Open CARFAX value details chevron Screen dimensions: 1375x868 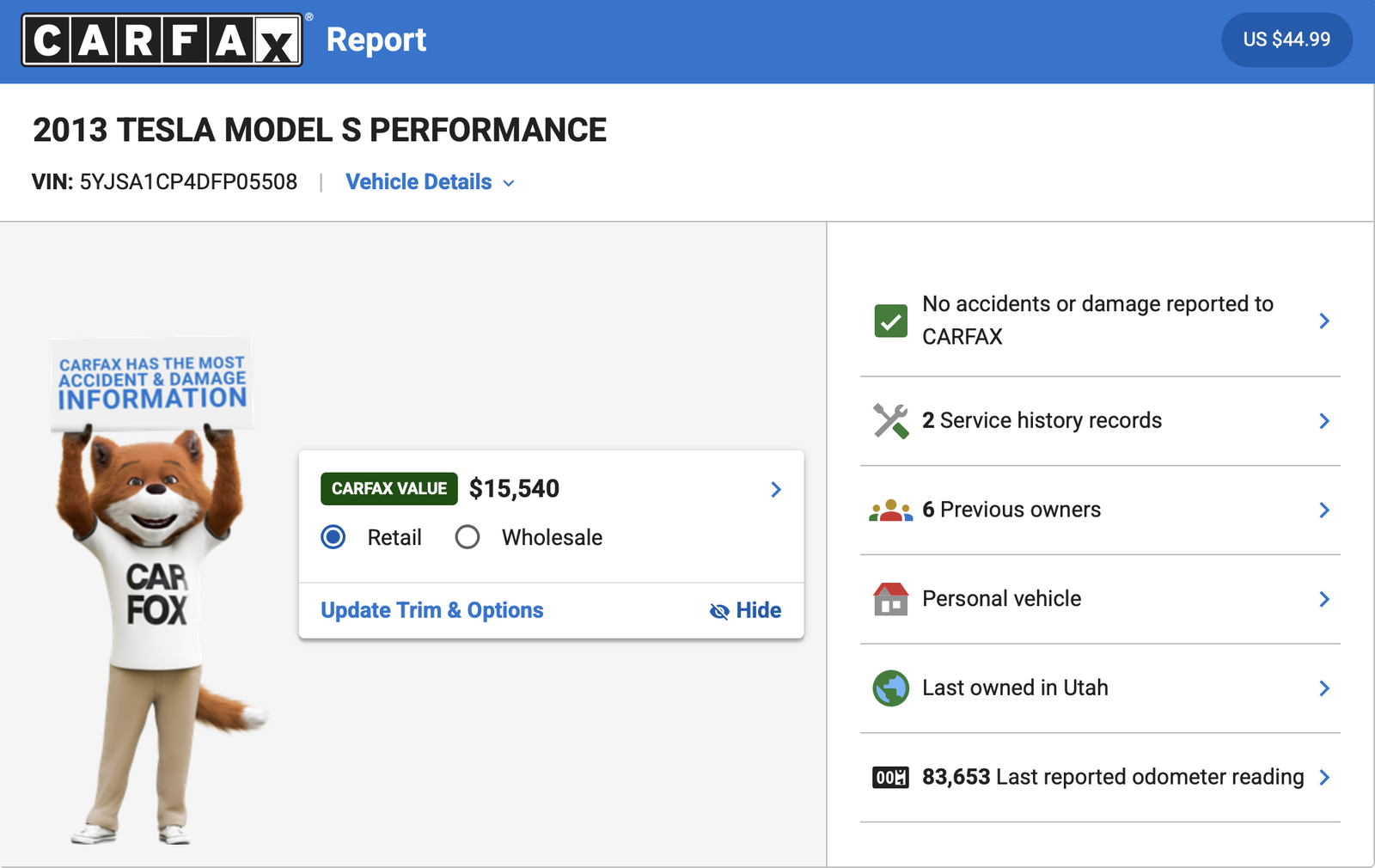click(x=776, y=489)
